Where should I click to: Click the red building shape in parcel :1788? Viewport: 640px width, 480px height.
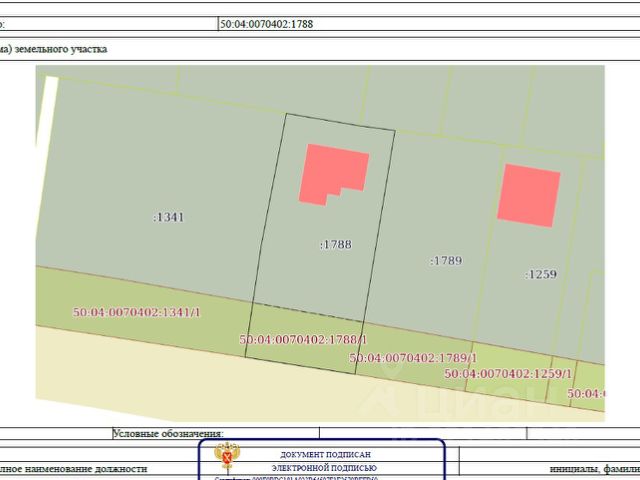(333, 172)
